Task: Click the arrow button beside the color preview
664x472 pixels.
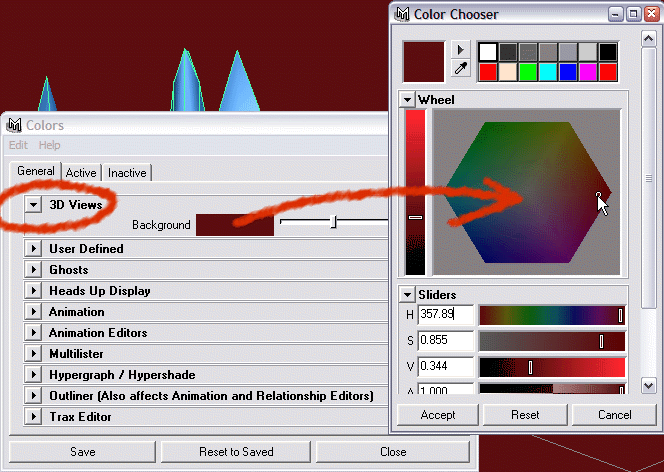Action: 461,49
